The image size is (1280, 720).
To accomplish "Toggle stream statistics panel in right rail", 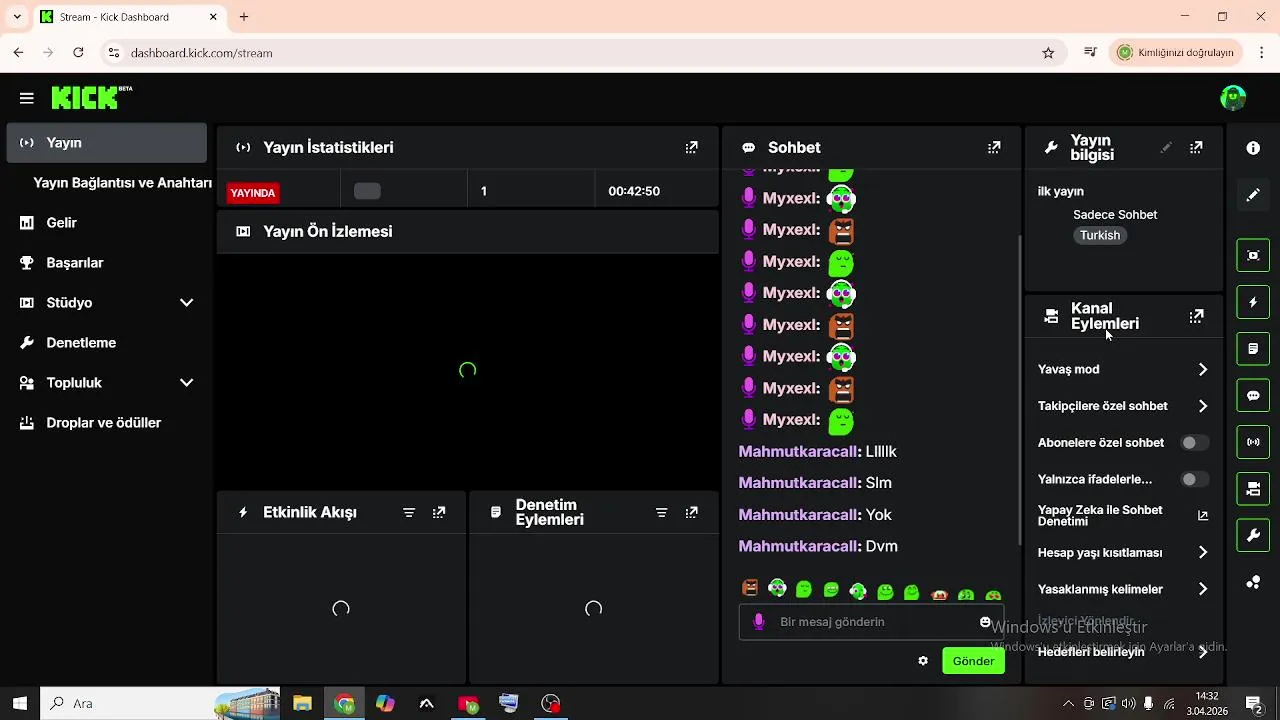I will (1253, 442).
